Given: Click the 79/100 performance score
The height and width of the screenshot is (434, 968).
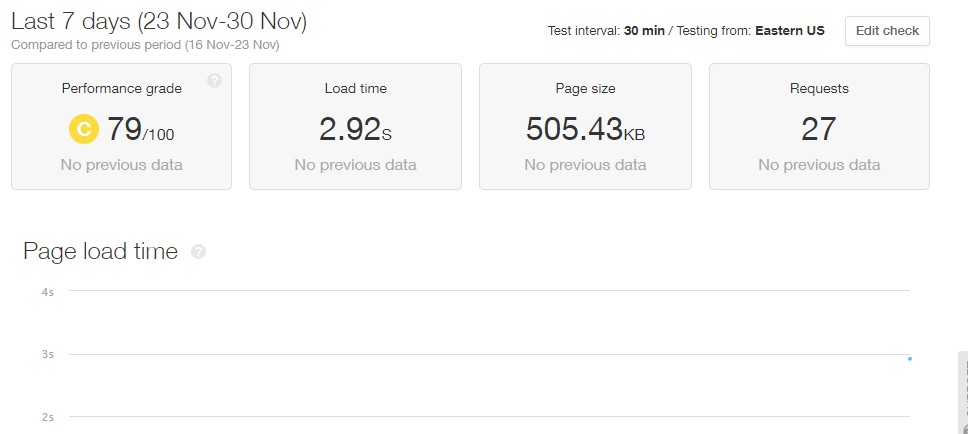Looking at the screenshot, I should coord(141,130).
